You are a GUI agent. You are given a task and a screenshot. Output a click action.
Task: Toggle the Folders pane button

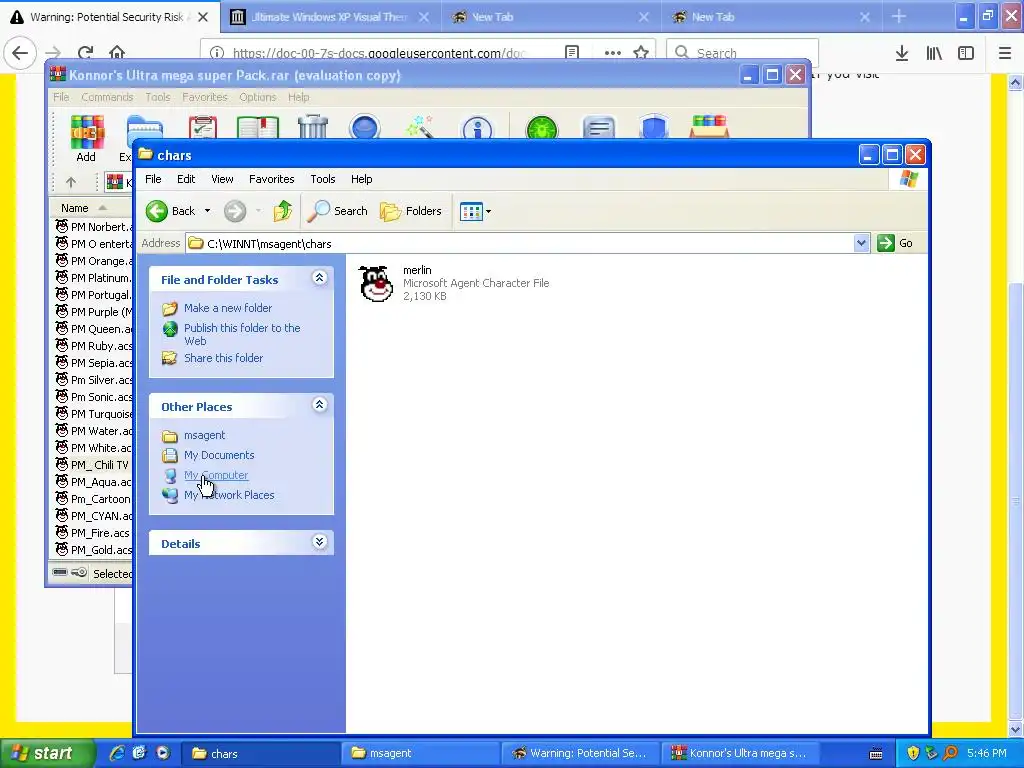pyautogui.click(x=411, y=211)
